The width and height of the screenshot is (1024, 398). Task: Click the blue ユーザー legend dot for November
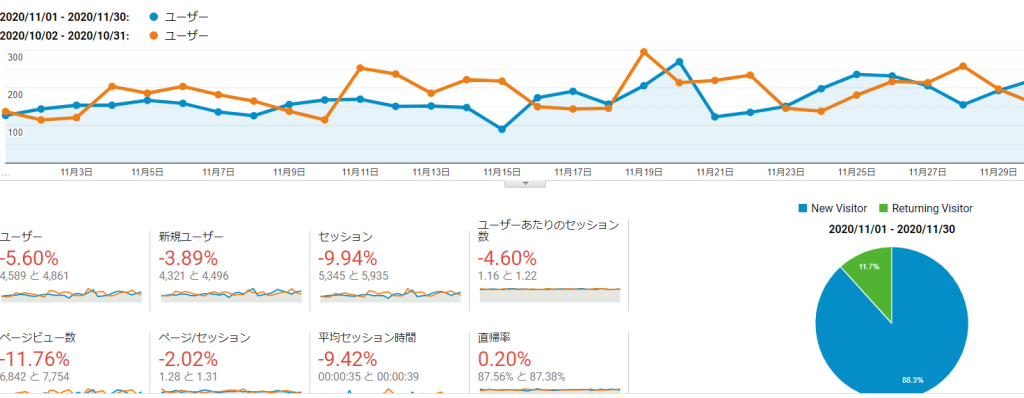click(153, 17)
